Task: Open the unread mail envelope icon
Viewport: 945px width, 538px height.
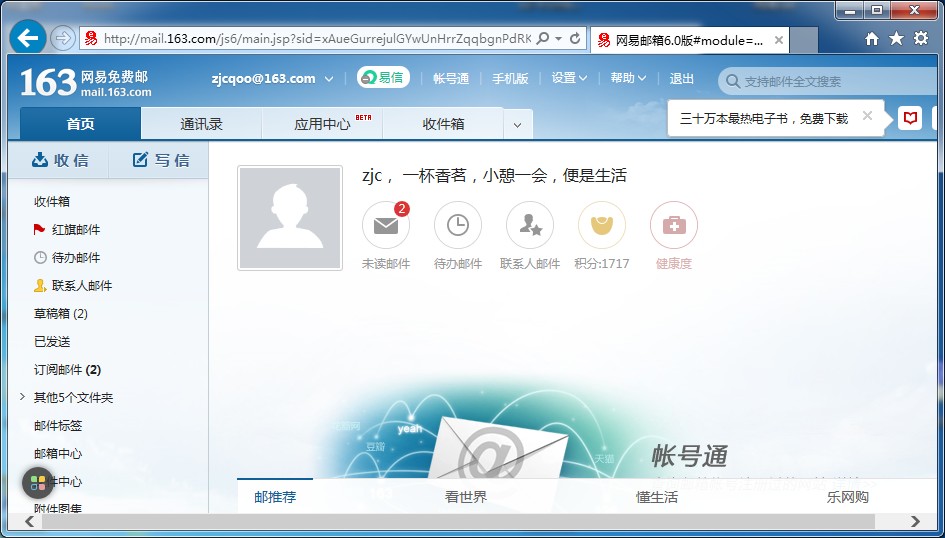Action: (386, 225)
